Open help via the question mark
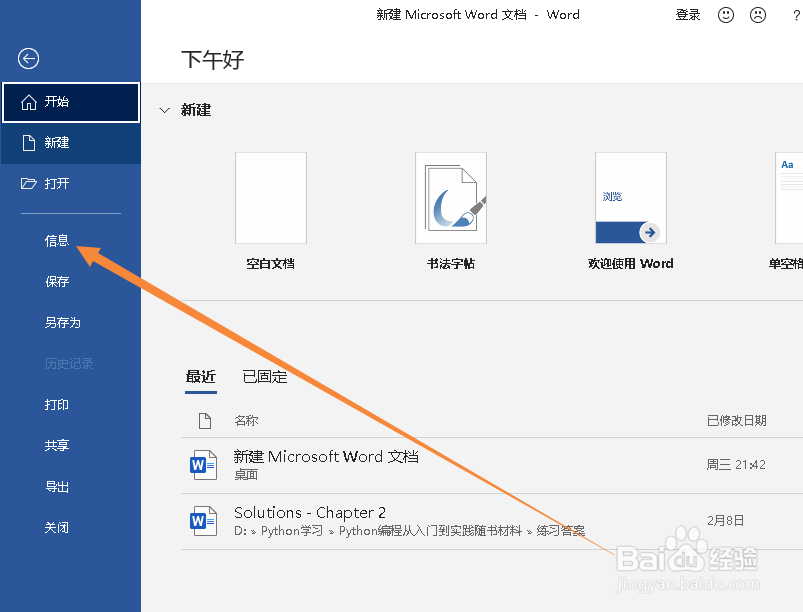 [796, 15]
